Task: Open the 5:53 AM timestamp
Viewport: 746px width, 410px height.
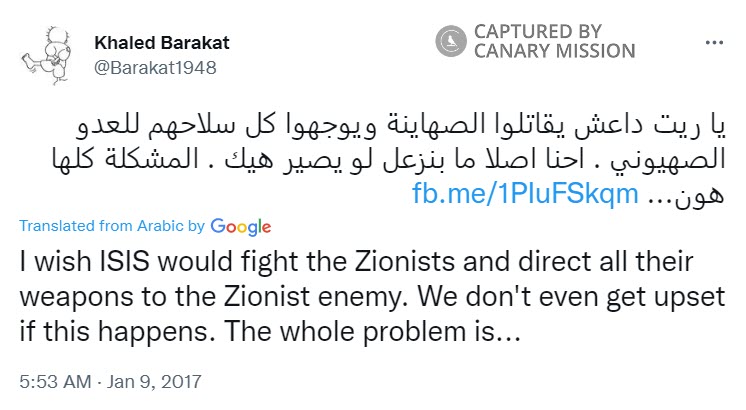Action: tap(55, 381)
